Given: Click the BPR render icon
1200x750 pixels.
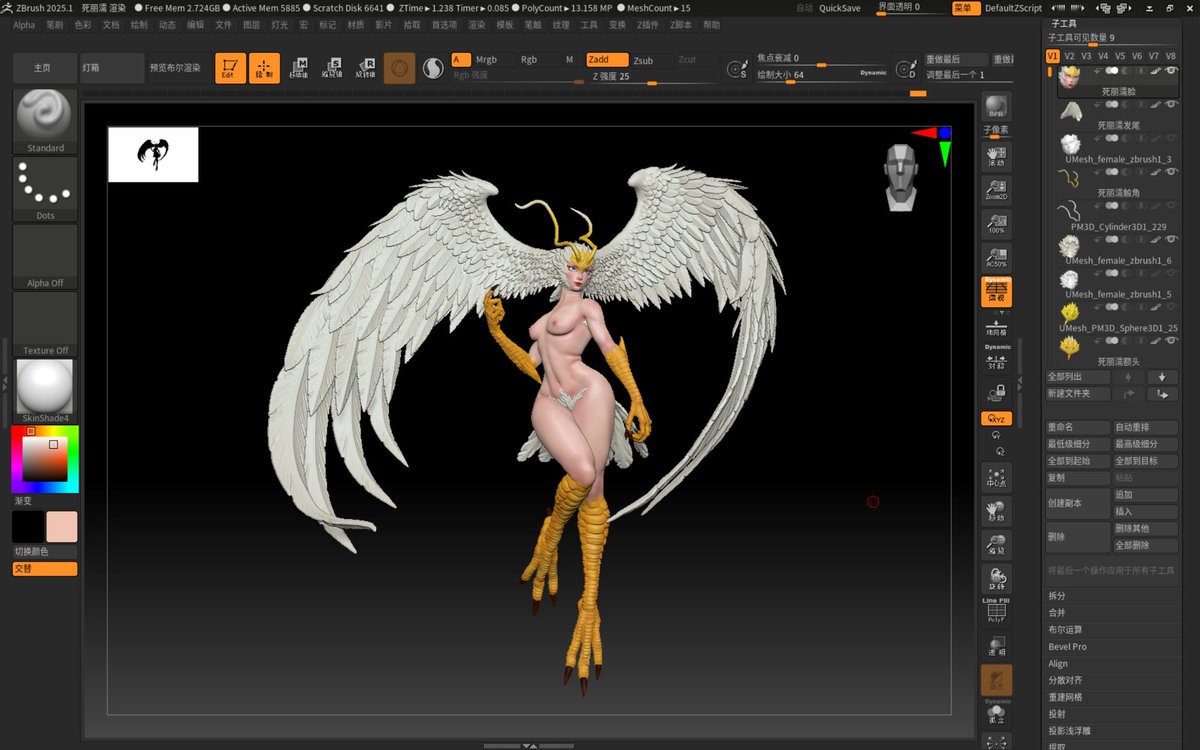Looking at the screenshot, I should [x=996, y=107].
